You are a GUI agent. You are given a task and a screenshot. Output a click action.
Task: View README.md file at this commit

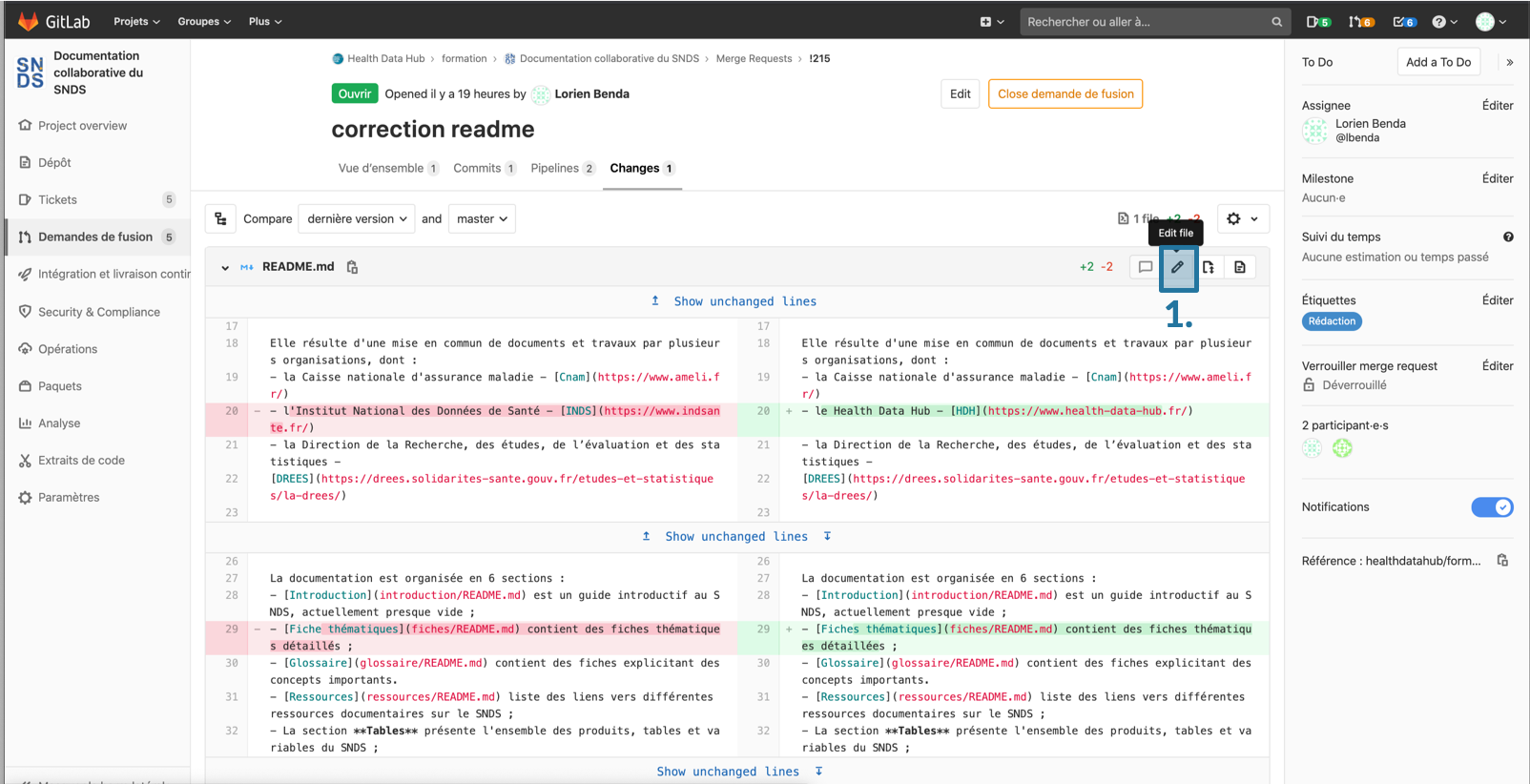click(1240, 267)
